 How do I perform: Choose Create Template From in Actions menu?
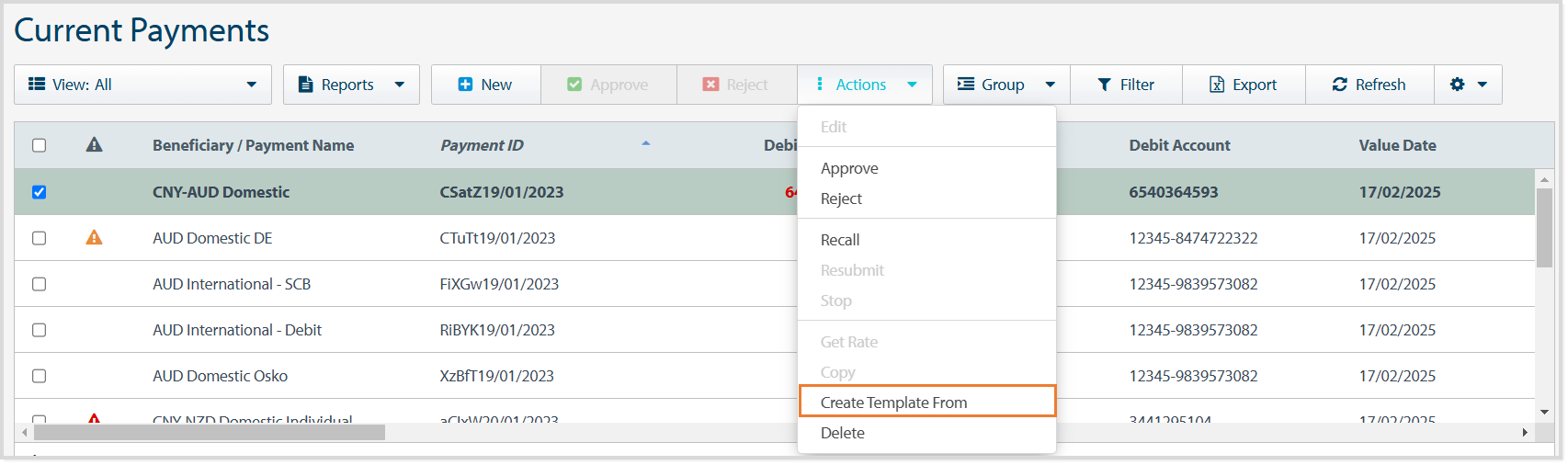tap(893, 403)
